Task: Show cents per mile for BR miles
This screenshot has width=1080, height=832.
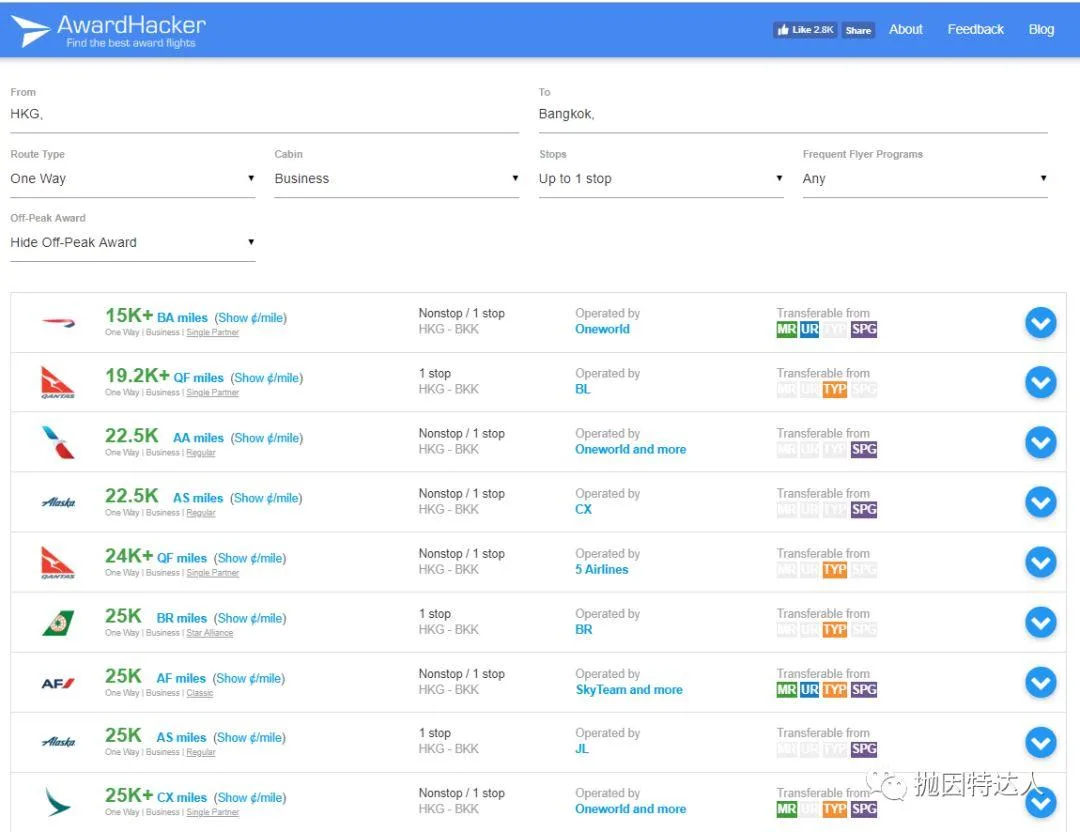Action: (x=250, y=618)
